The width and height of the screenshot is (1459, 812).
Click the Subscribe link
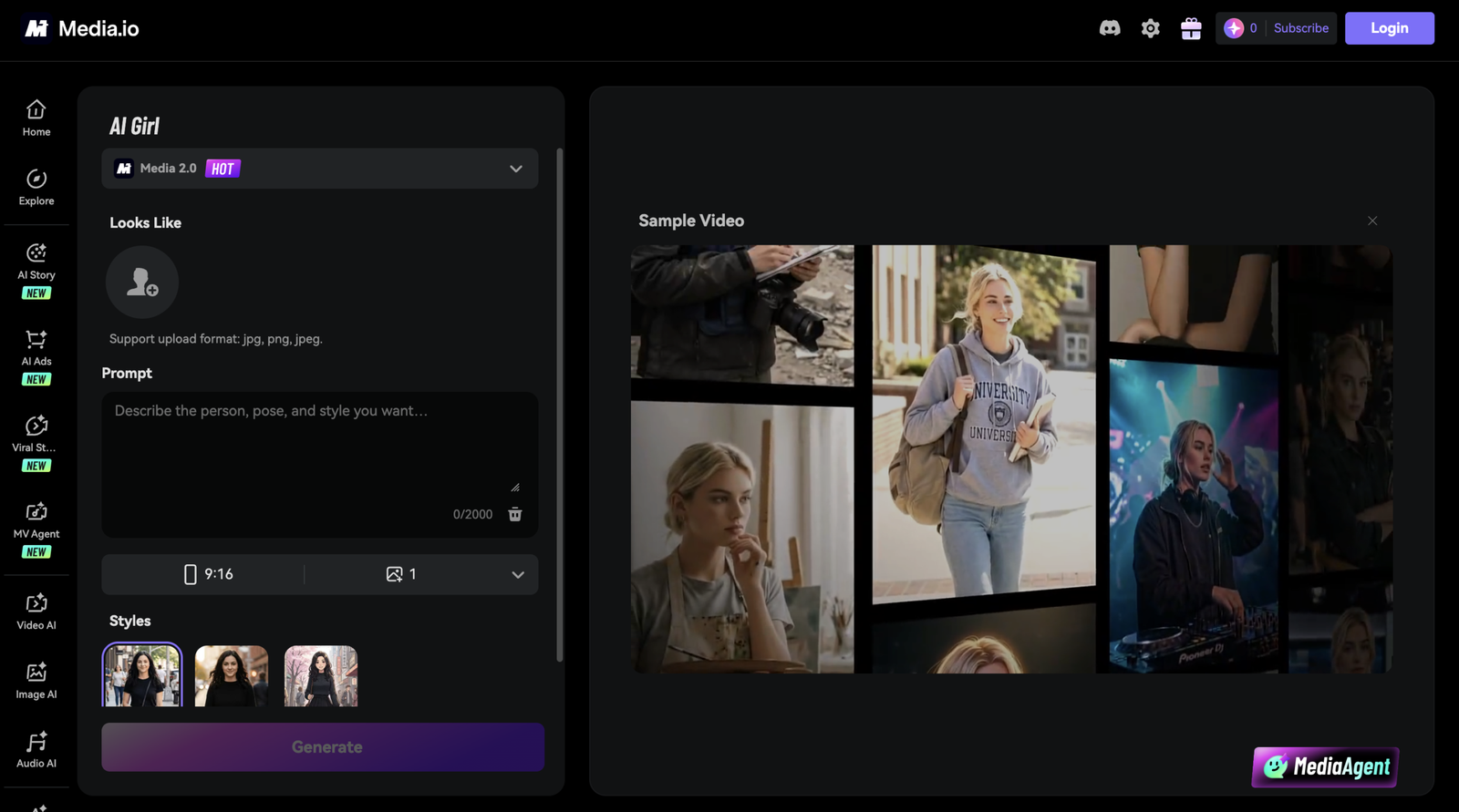click(x=1301, y=28)
